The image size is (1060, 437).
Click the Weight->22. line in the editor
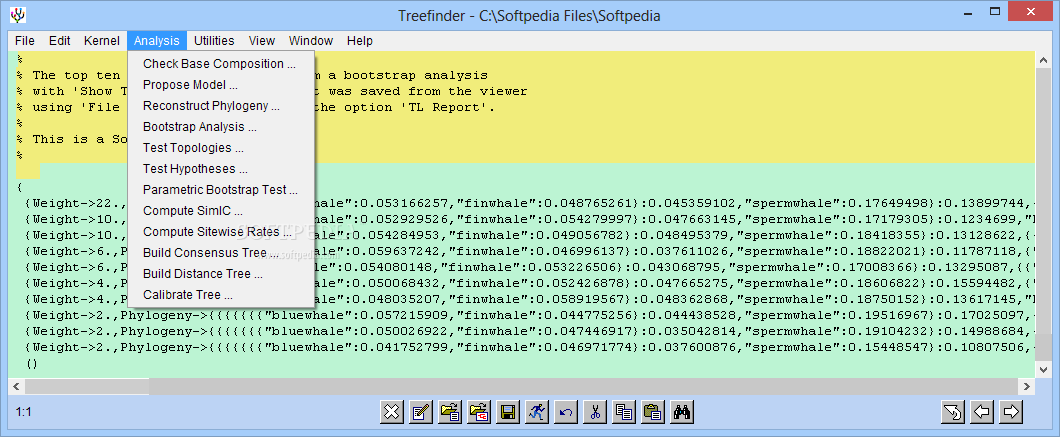pyautogui.click(x=528, y=202)
